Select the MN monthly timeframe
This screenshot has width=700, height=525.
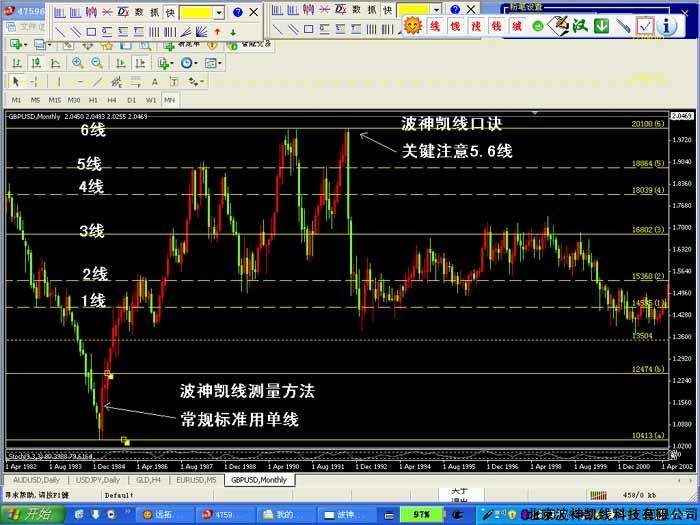(169, 100)
